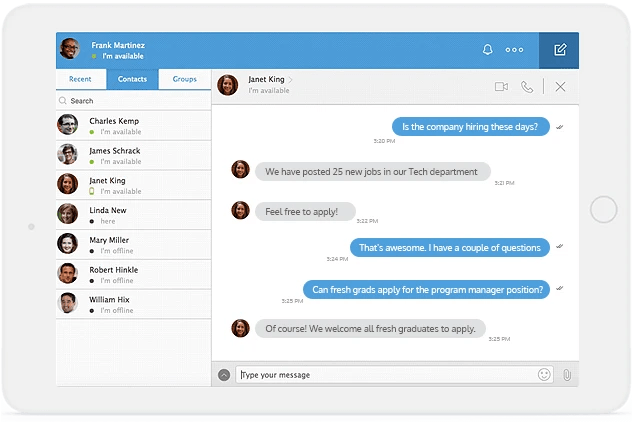Click the Type your message field

(385, 375)
